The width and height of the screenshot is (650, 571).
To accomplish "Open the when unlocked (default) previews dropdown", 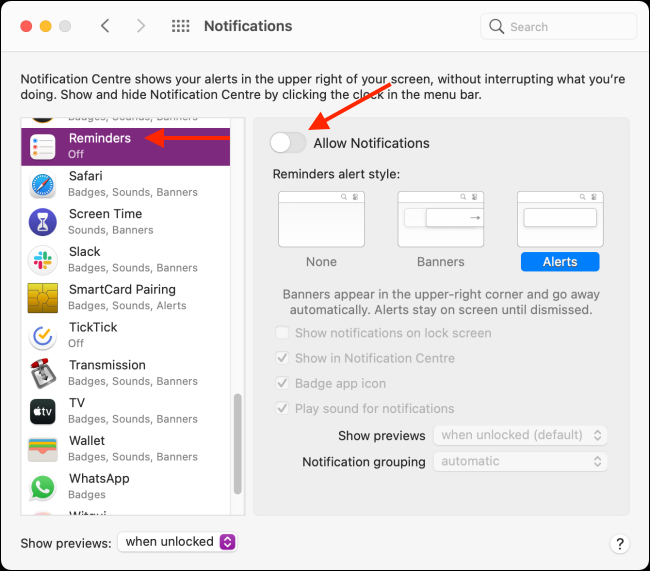I will coord(520,435).
